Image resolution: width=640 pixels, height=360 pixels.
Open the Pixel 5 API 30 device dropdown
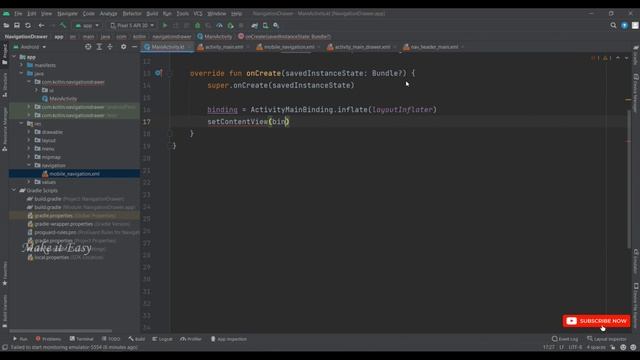point(132,25)
